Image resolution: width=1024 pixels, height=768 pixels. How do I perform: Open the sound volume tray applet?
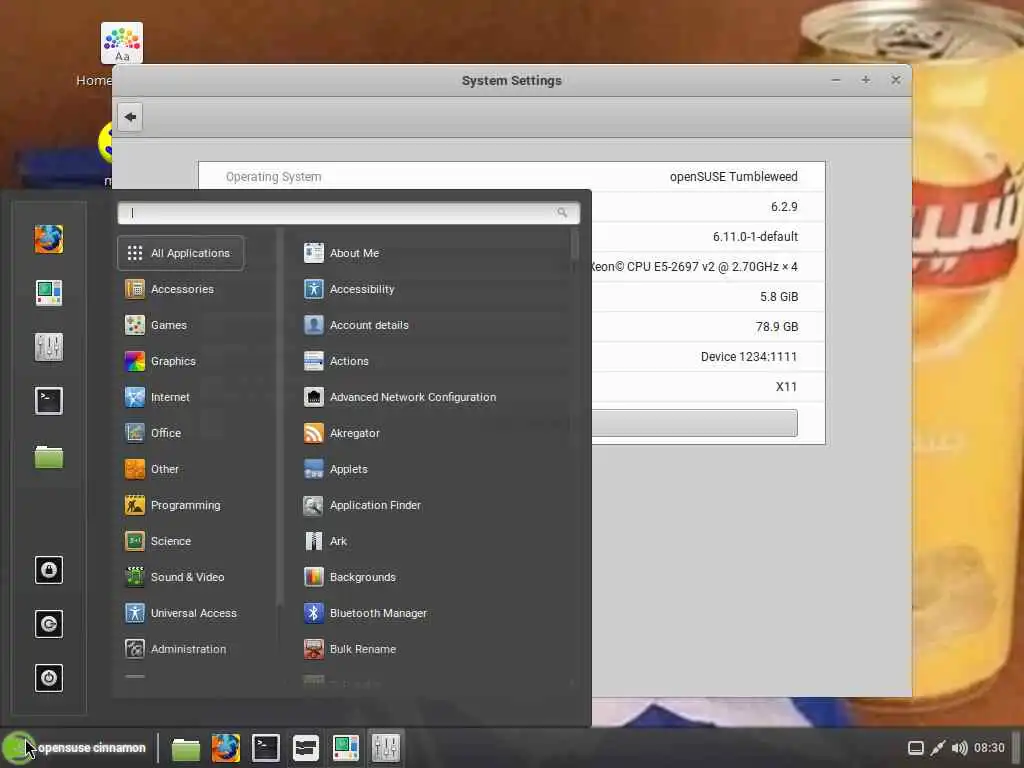click(959, 748)
